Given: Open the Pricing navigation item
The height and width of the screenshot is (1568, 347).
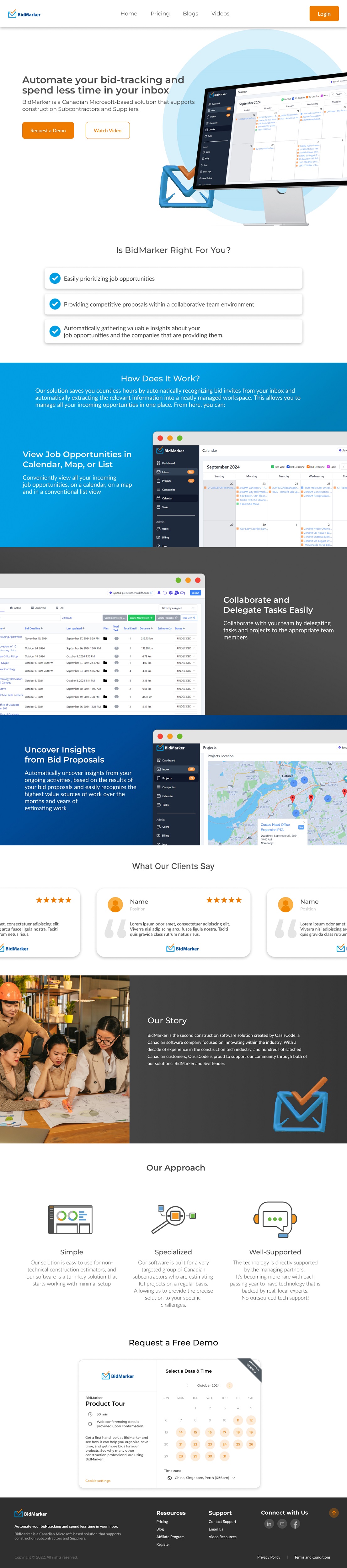Looking at the screenshot, I should [x=160, y=13].
